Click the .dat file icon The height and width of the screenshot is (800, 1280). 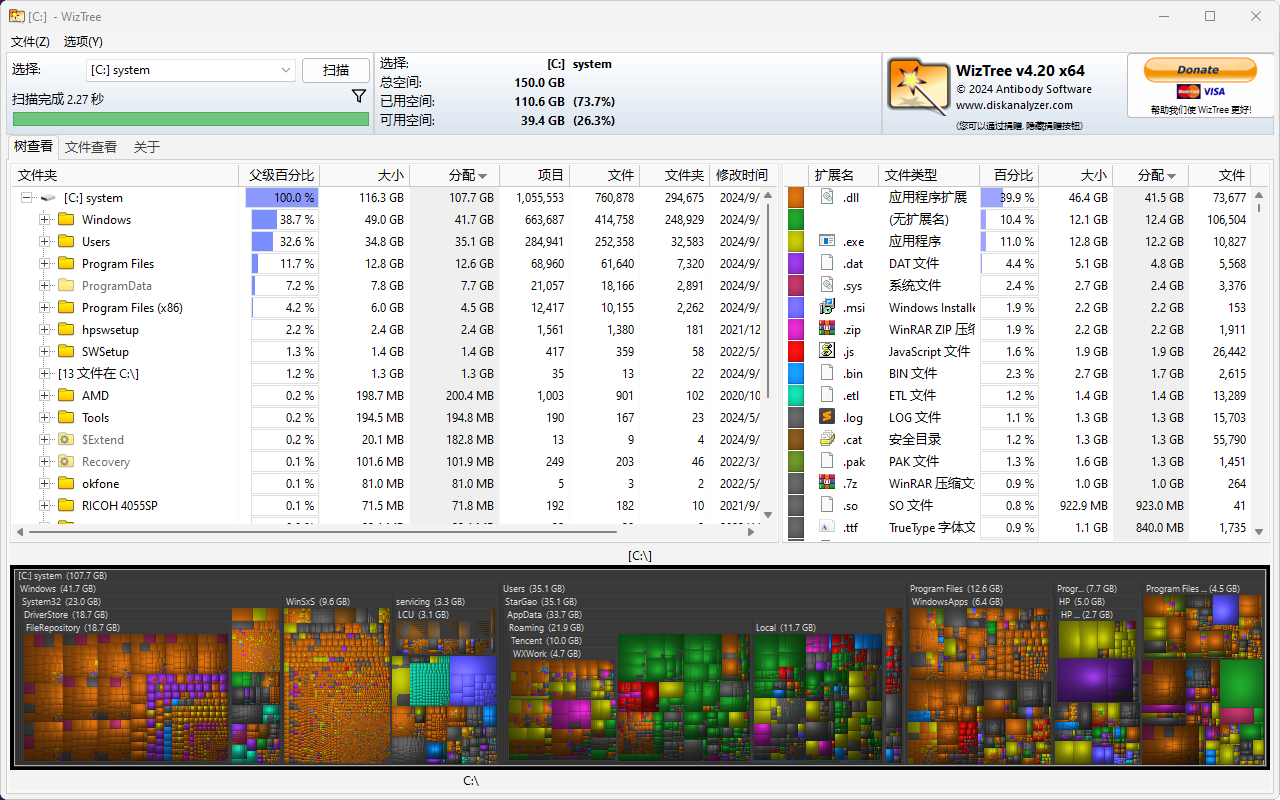click(x=827, y=264)
